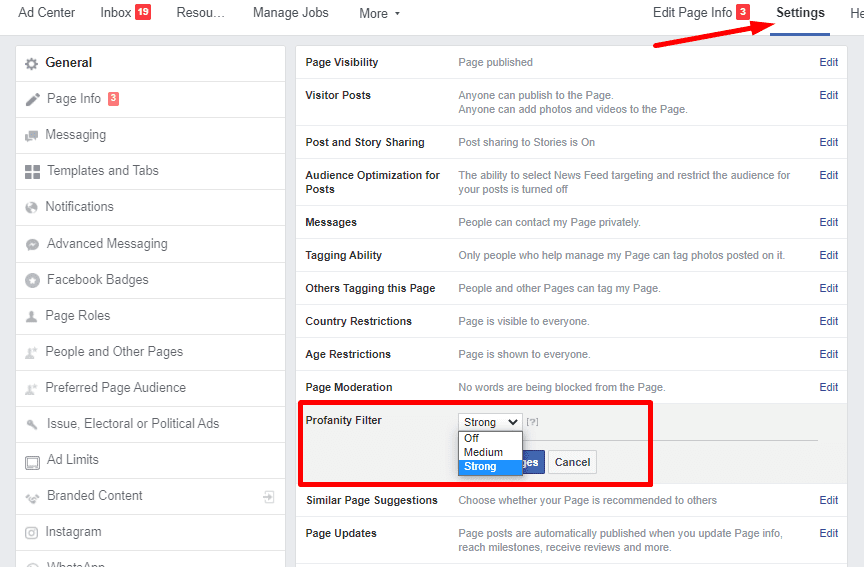Click the Messaging chat bubbles icon
Screen dimensions: 864x567
coord(31,136)
